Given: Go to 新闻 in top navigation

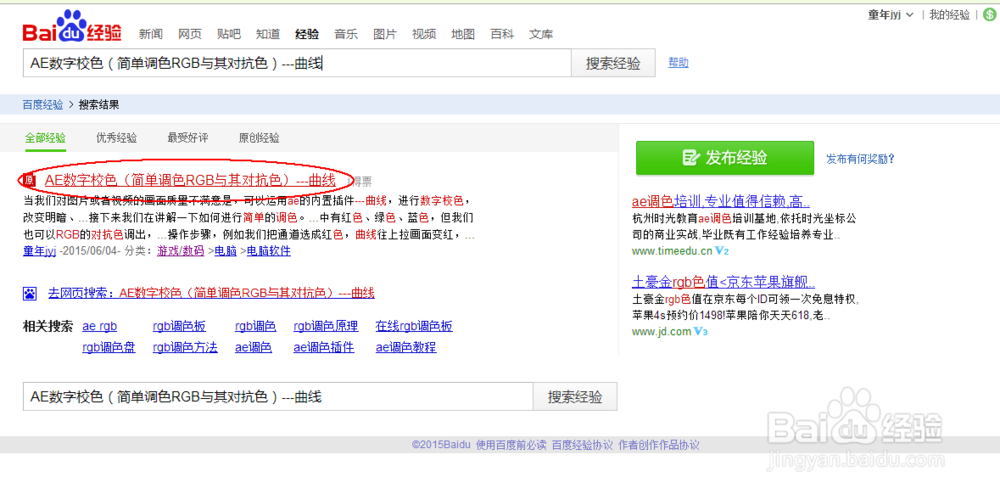Looking at the screenshot, I should [151, 34].
